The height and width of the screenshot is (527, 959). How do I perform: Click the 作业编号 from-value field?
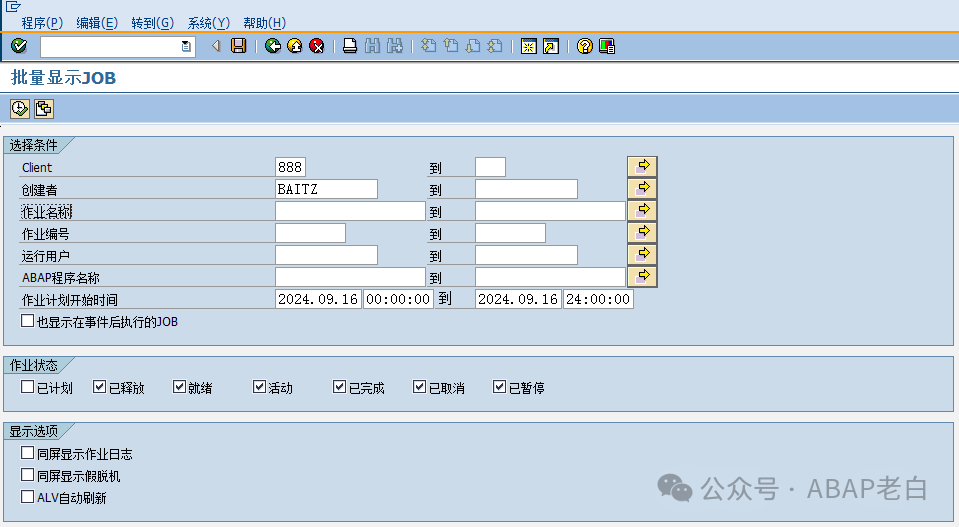click(311, 233)
